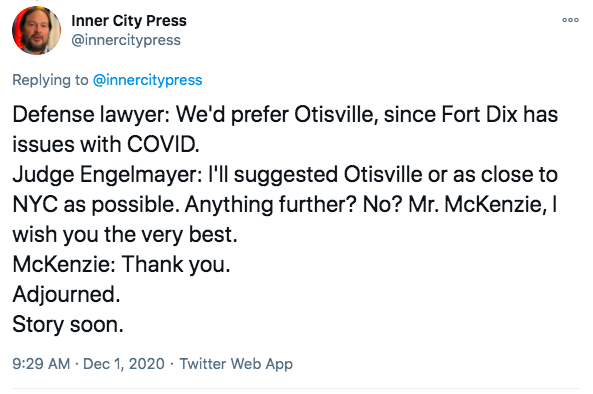Click the Dec 1, 2020 date
593x394 pixels.
(124, 364)
